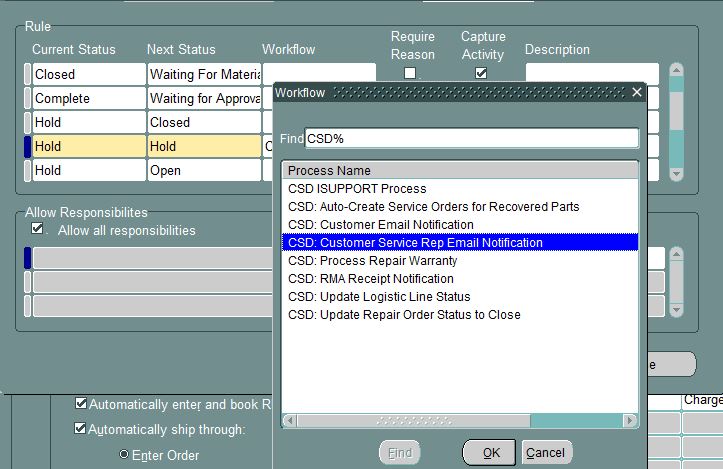Viewport: 723px width, 469px height.
Task: Click the Rule list scrollbar thumb
Action: click(676, 111)
